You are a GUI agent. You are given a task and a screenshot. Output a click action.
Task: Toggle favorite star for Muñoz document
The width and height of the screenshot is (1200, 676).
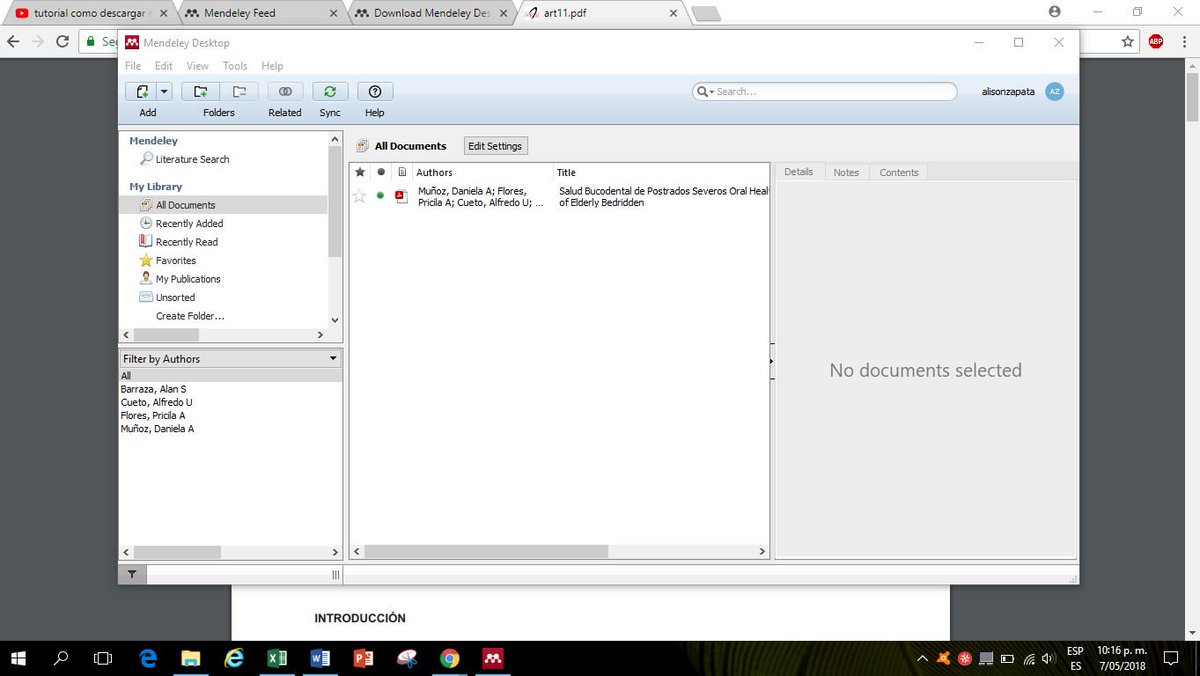[x=360, y=196]
